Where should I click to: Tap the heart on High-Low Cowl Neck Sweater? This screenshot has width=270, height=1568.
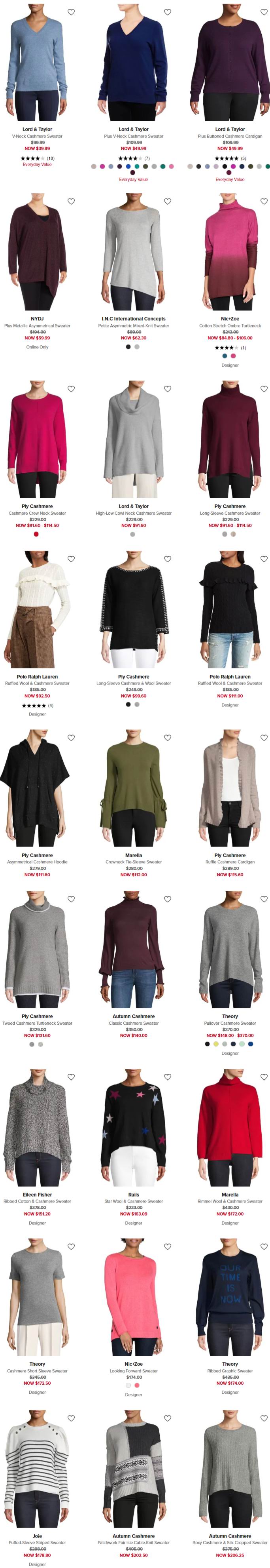tap(168, 389)
